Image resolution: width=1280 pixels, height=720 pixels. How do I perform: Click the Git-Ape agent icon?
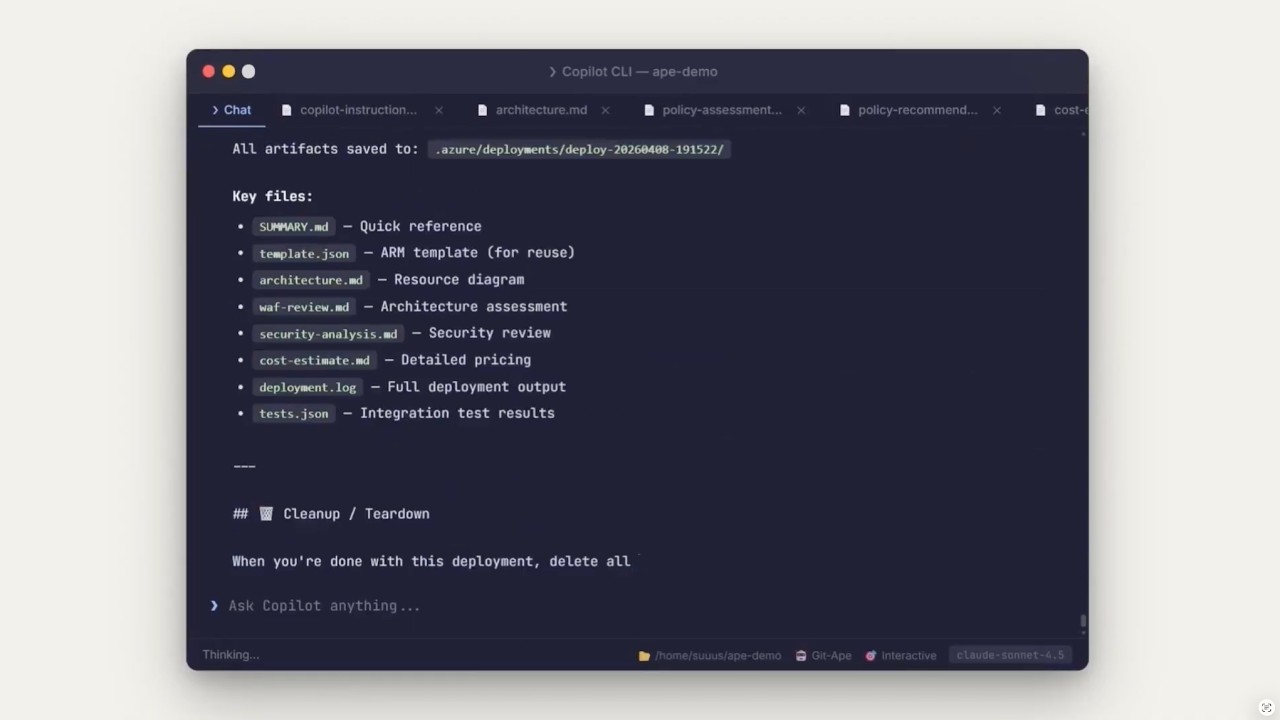801,656
